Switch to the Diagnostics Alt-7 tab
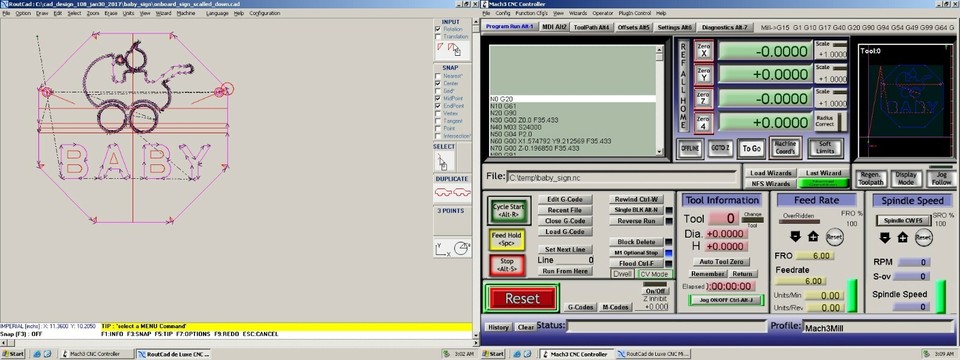The width and height of the screenshot is (960, 360). click(724, 27)
